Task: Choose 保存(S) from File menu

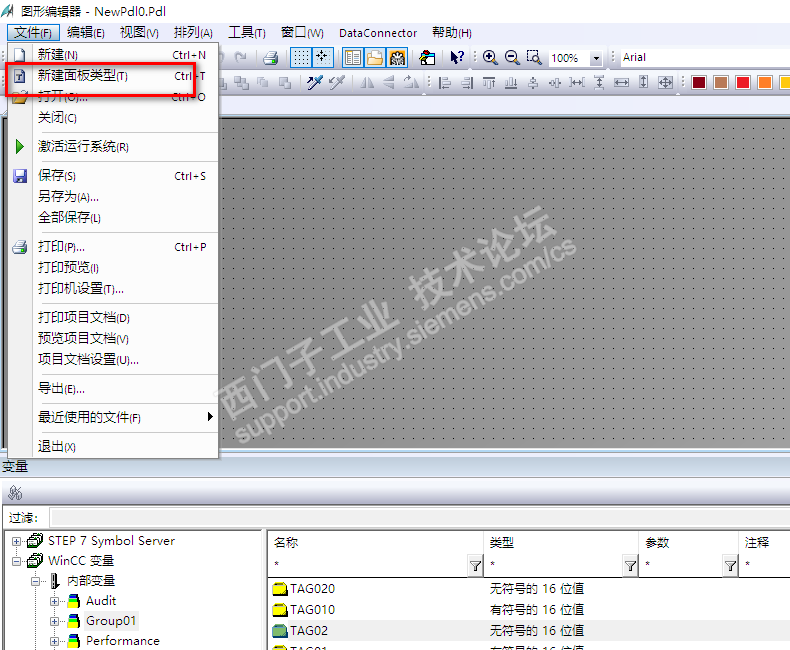Action: point(114,175)
